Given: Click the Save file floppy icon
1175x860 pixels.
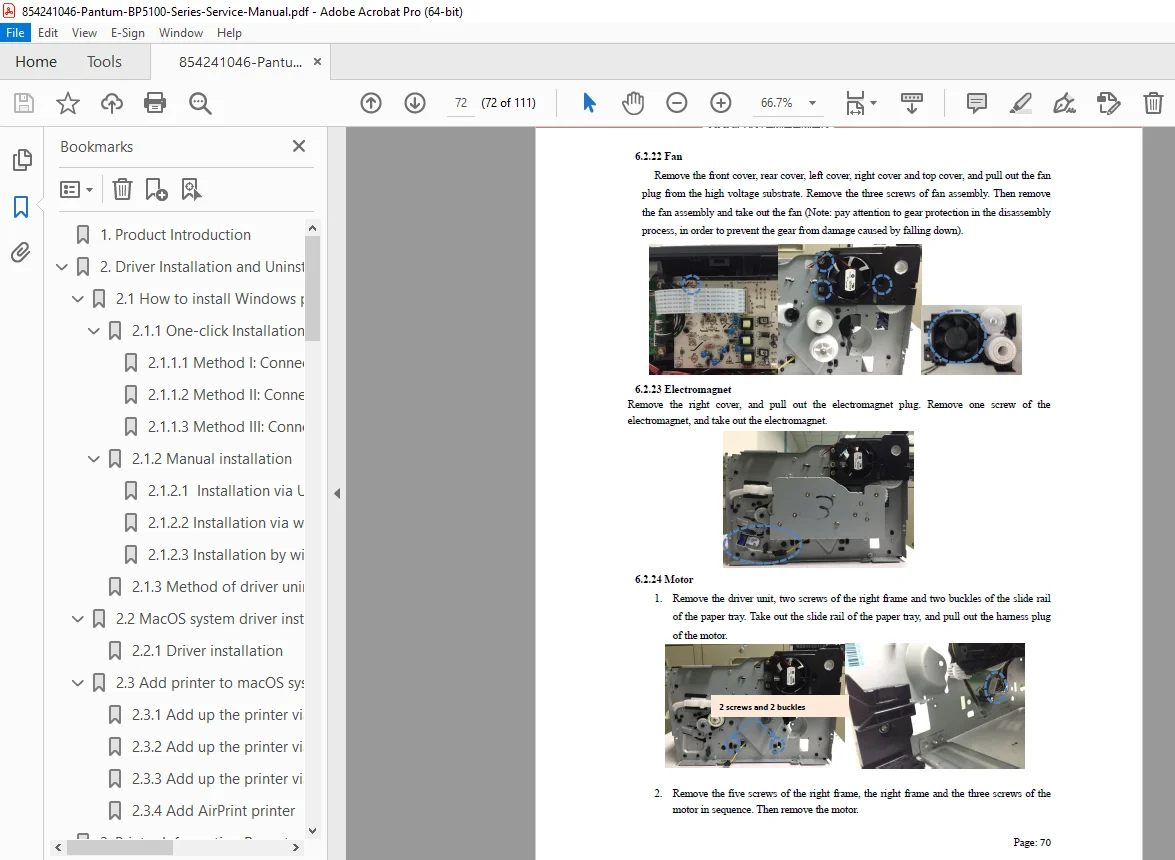Looking at the screenshot, I should 24,103.
